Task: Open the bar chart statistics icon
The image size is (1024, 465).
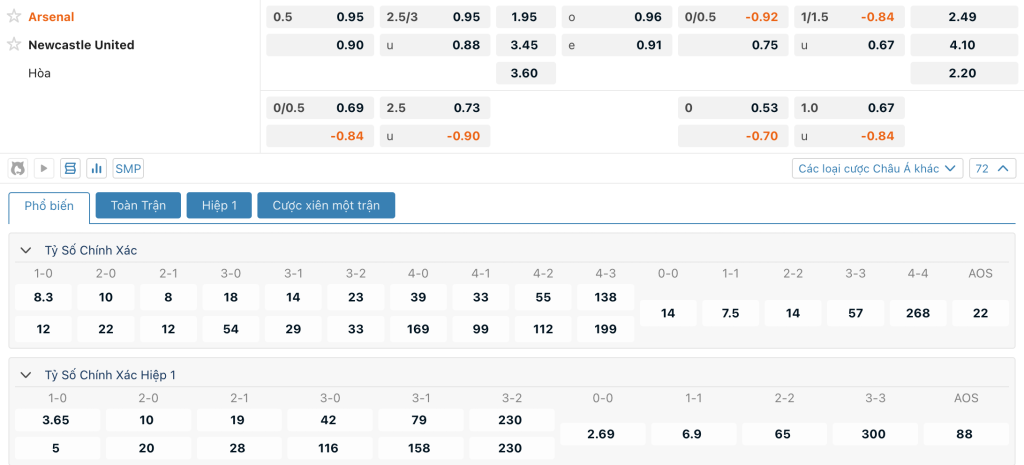Action: pos(97,168)
